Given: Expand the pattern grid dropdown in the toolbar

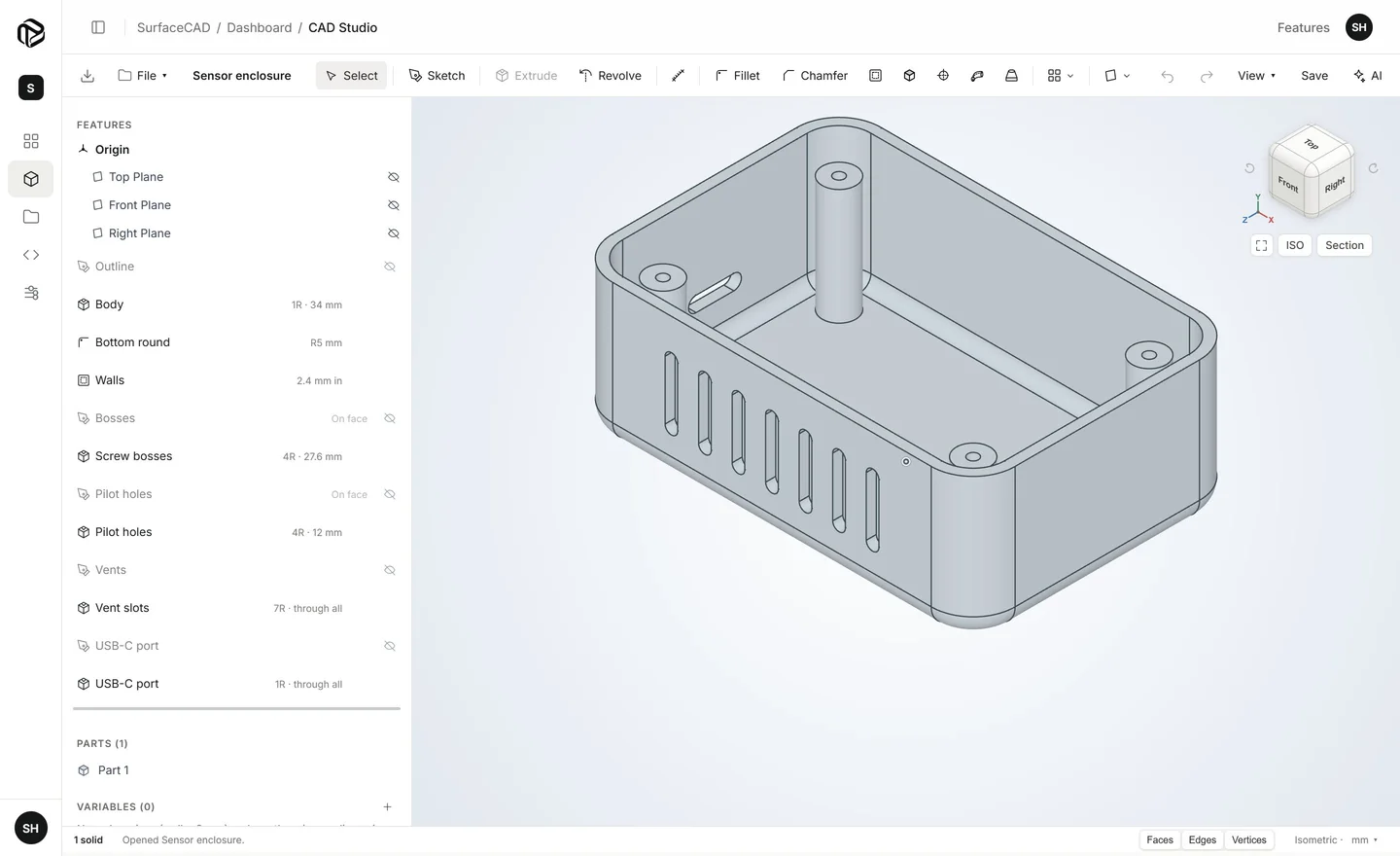Looking at the screenshot, I should pyautogui.click(x=1061, y=76).
